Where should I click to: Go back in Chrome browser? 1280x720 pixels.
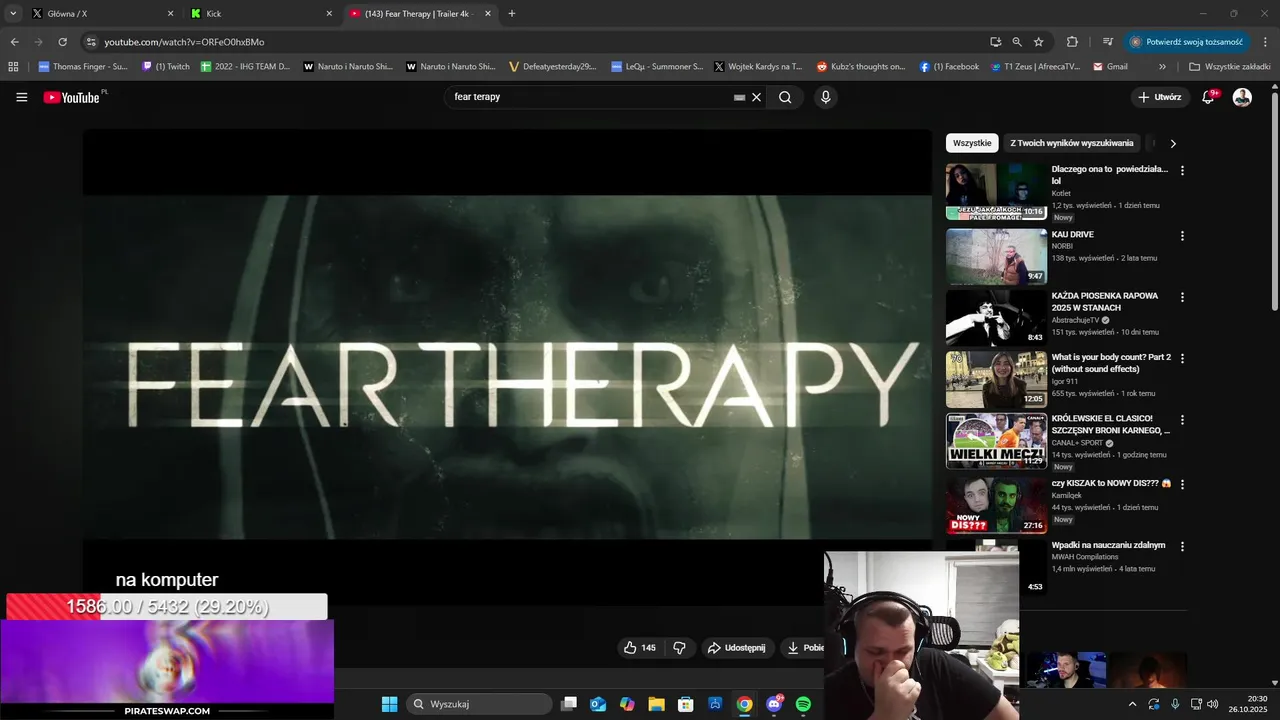14,42
